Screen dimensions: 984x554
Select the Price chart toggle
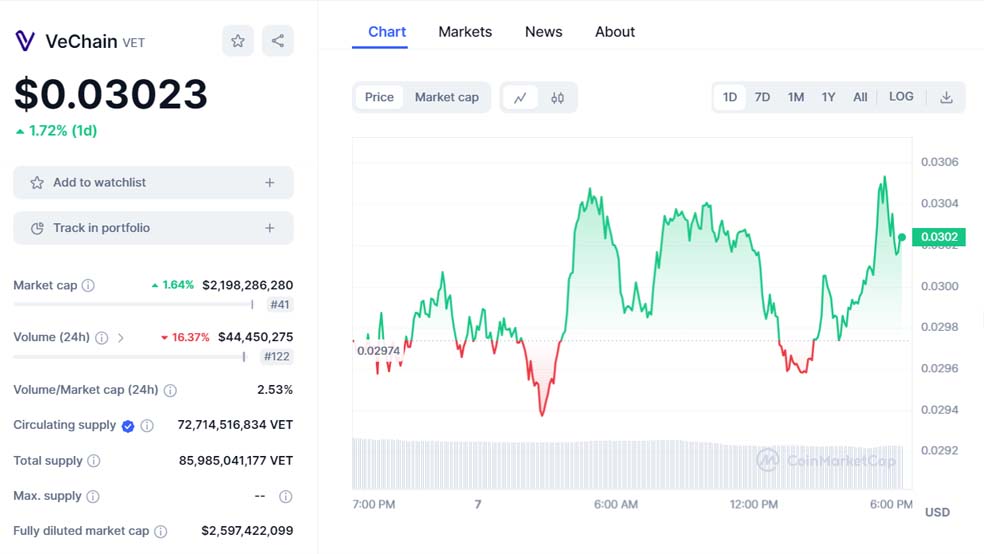[379, 97]
